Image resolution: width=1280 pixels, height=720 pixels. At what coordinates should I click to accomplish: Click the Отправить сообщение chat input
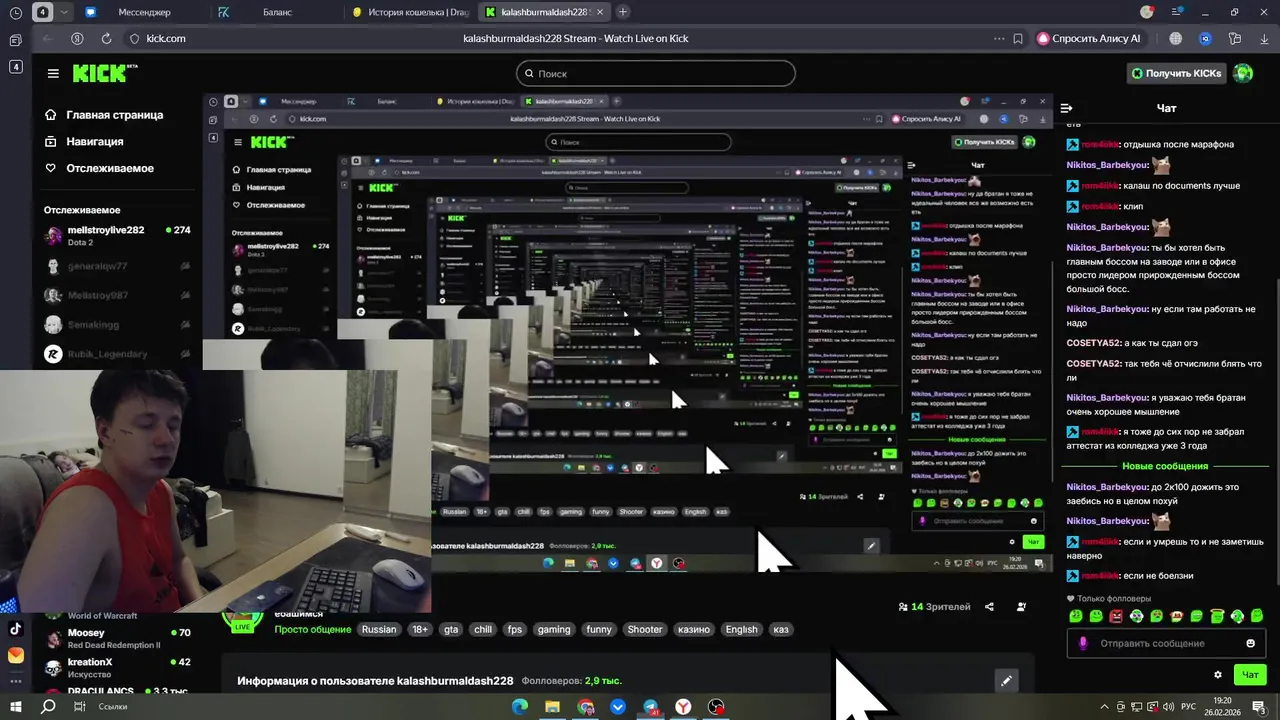click(1165, 643)
